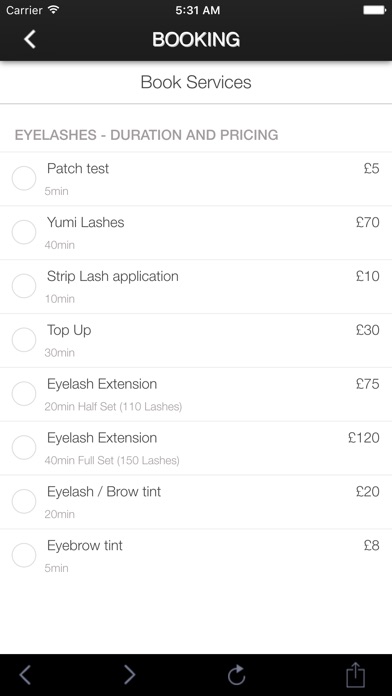Tap the Wi-Fi status icon
The height and width of the screenshot is (696, 392).
[x=54, y=10]
